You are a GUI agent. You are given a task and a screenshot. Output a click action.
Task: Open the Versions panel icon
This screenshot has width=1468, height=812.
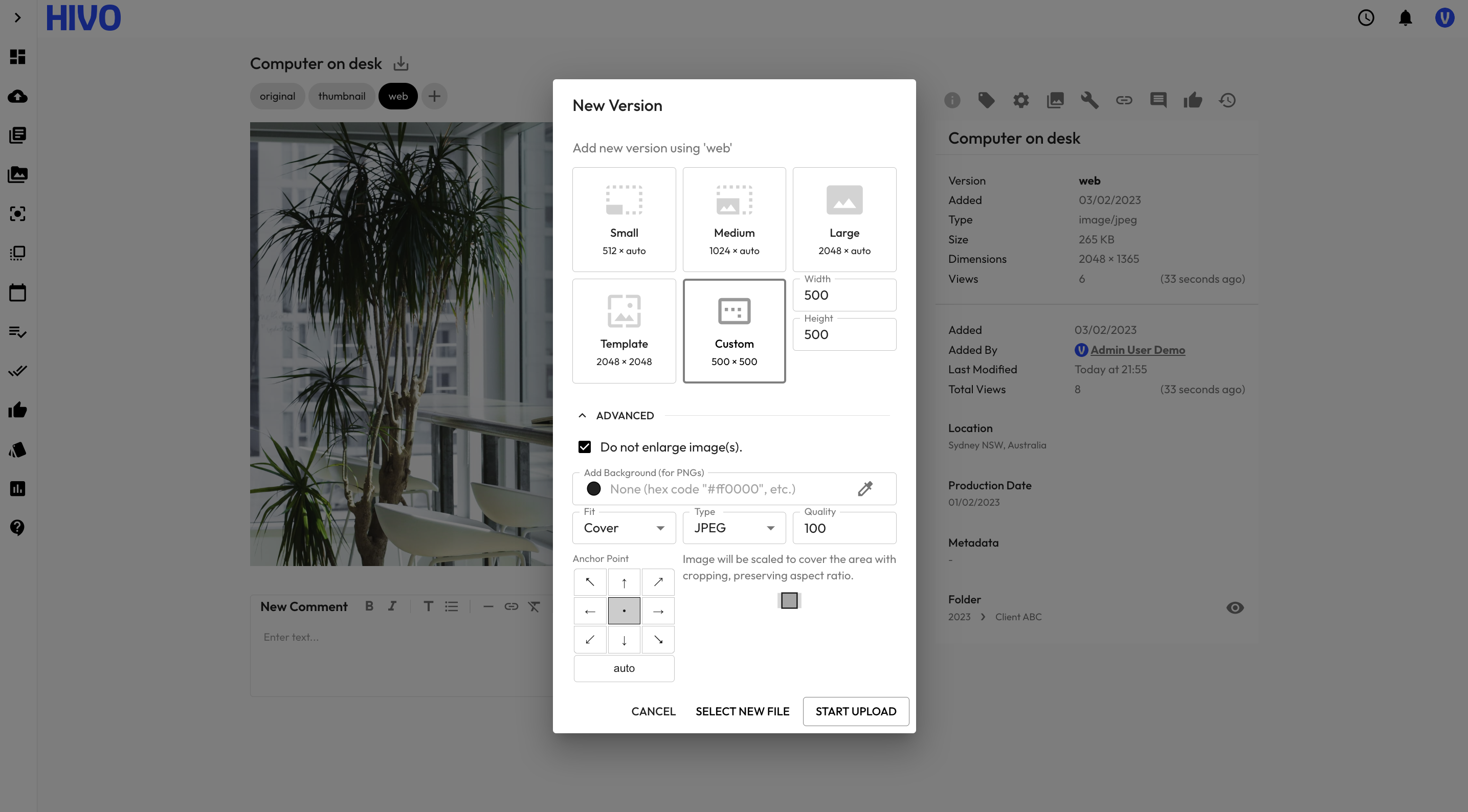pyautogui.click(x=1056, y=100)
